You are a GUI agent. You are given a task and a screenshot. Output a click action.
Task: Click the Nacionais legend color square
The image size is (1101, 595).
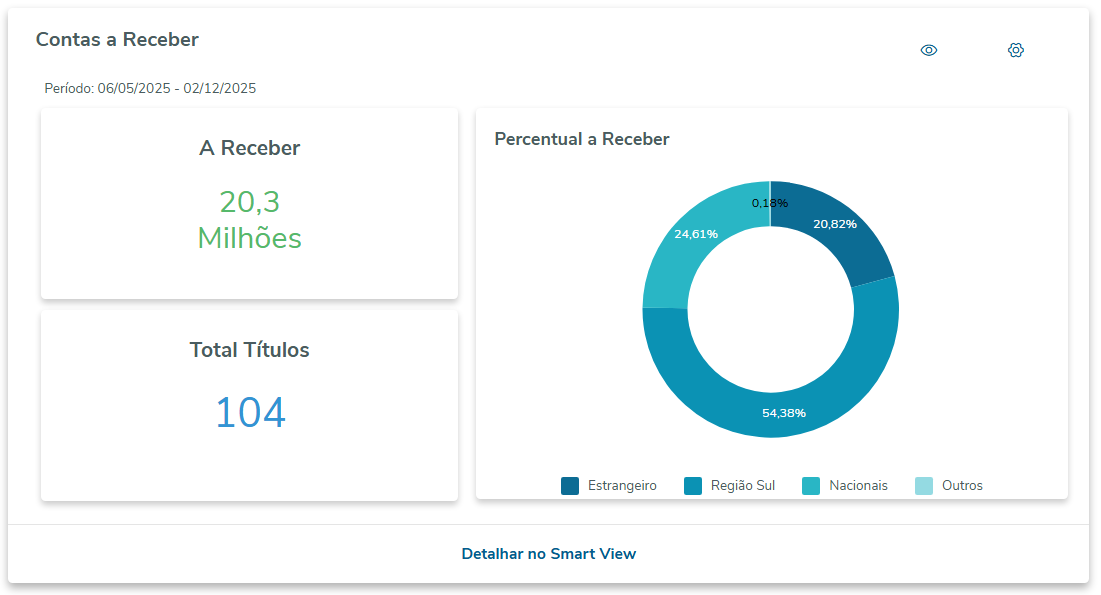[811, 486]
